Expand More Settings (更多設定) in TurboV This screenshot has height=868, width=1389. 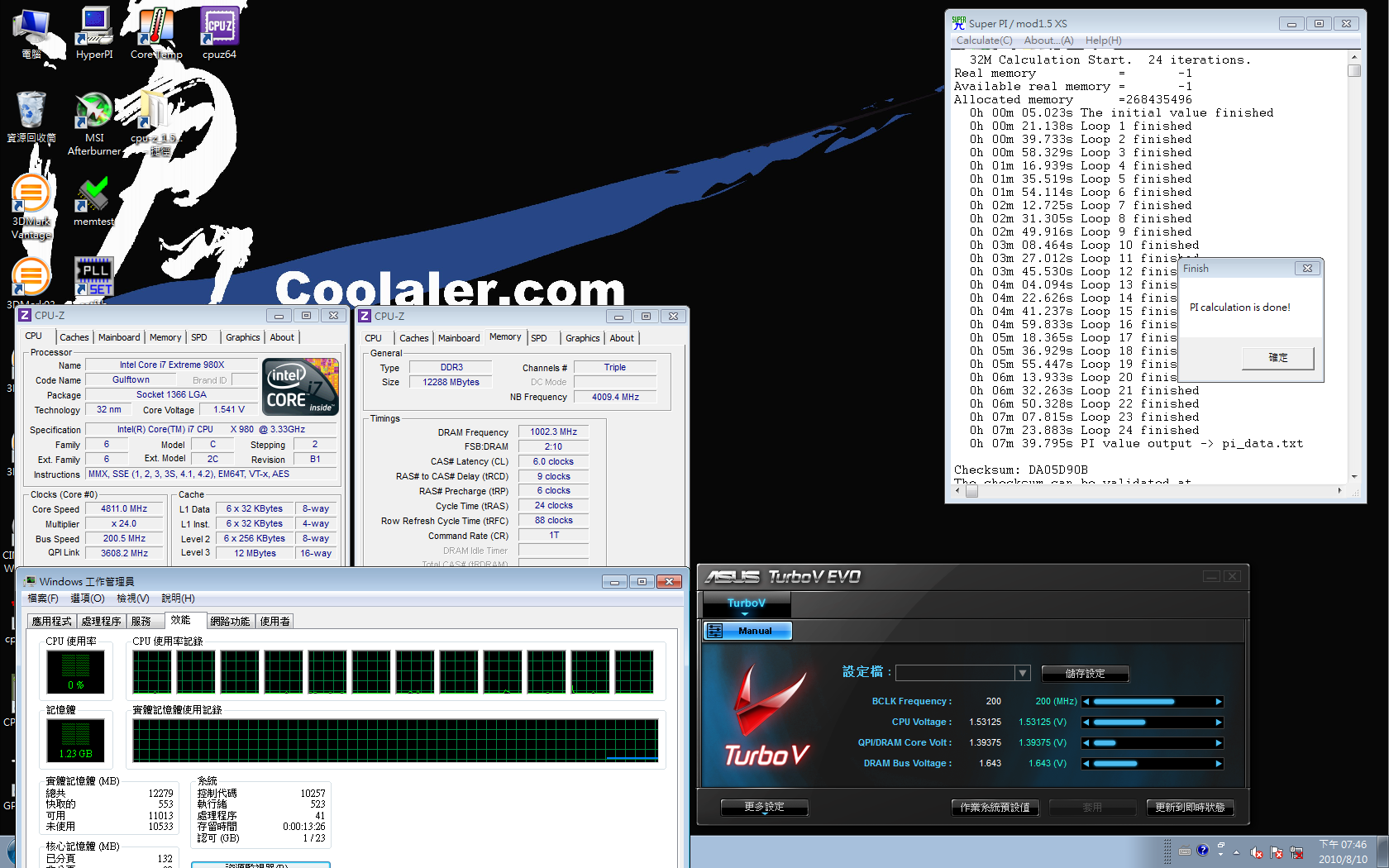pos(764,807)
